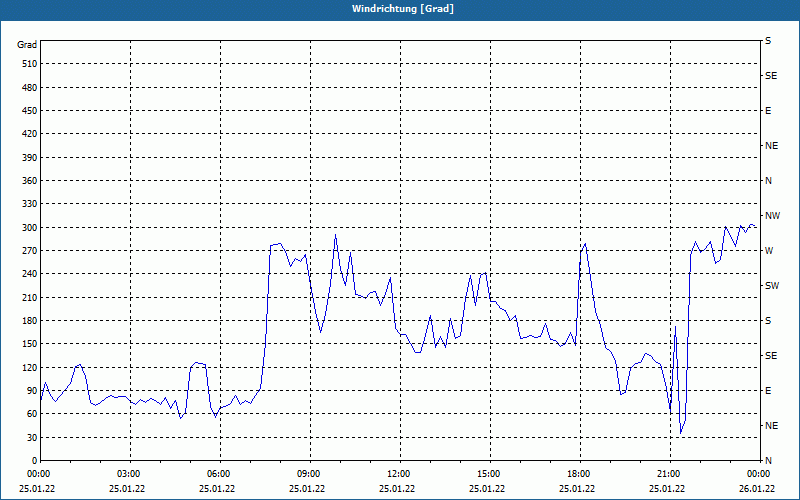Screen dimensions: 800x500
Task: Select the 240 value on the degree axis
Action: pos(30,274)
